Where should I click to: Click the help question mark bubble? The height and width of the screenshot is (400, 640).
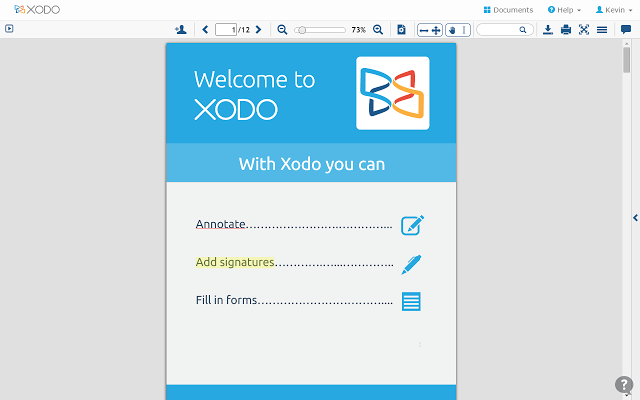tap(624, 384)
